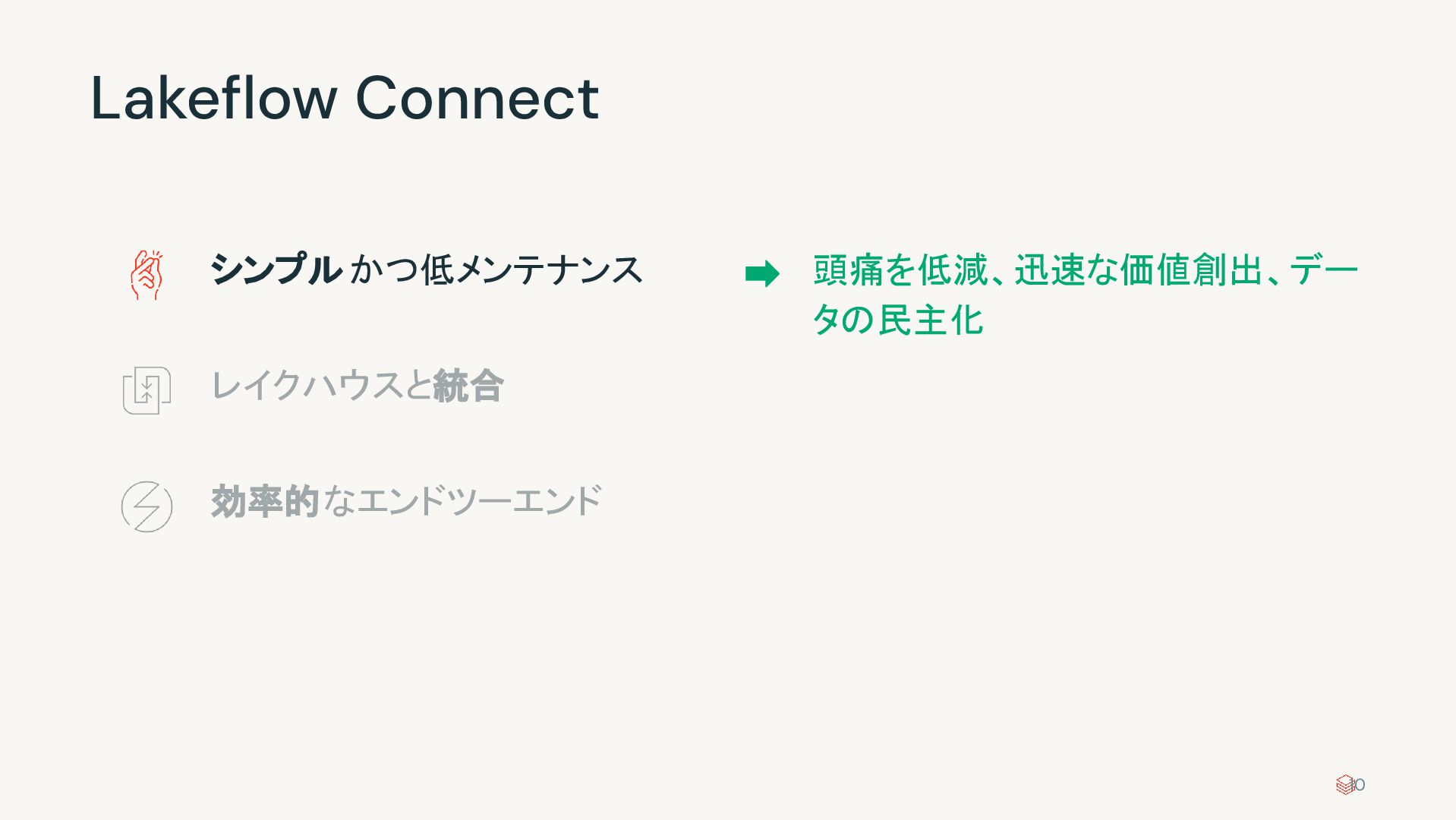1456x820 pixels.
Task: Click the green 頭痛を低減 text
Action: click(901, 270)
